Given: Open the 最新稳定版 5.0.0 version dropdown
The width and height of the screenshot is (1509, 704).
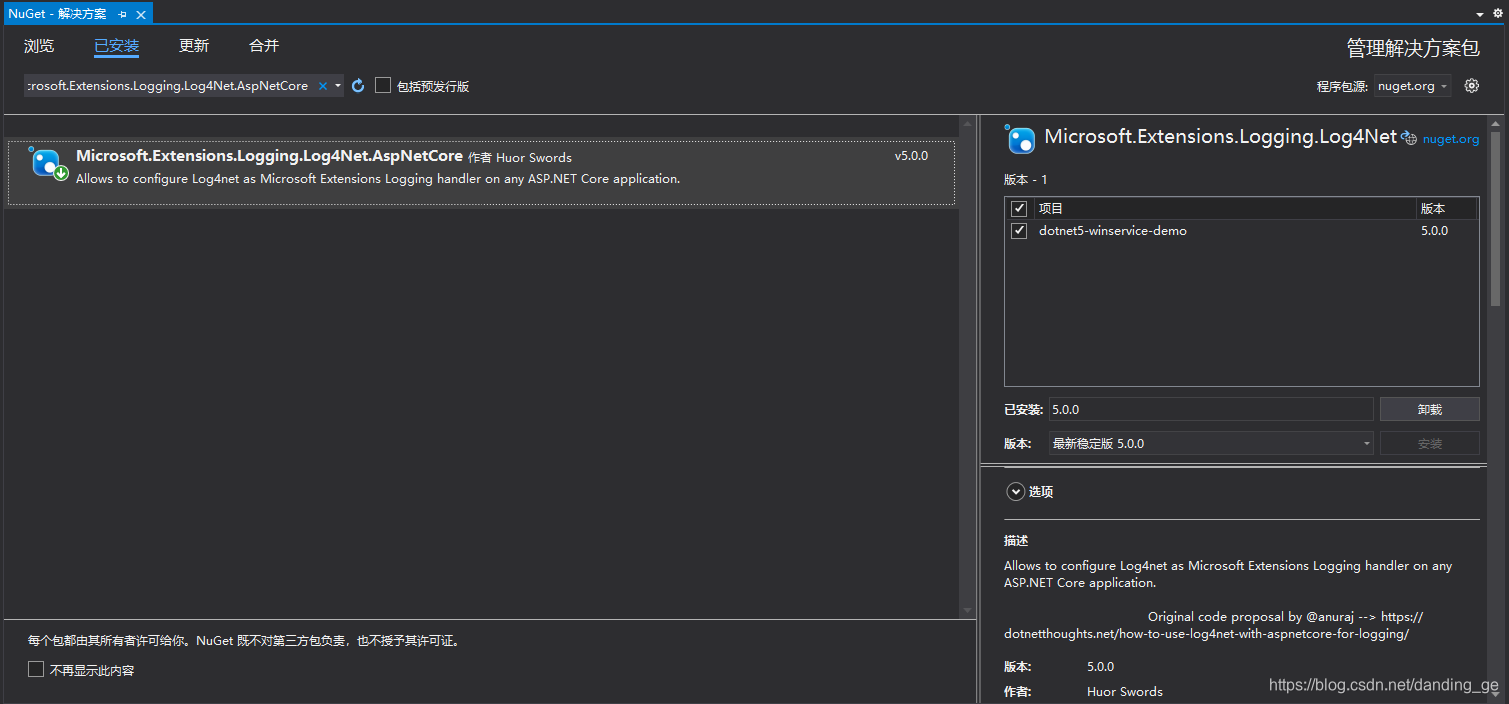Looking at the screenshot, I should point(1211,443).
